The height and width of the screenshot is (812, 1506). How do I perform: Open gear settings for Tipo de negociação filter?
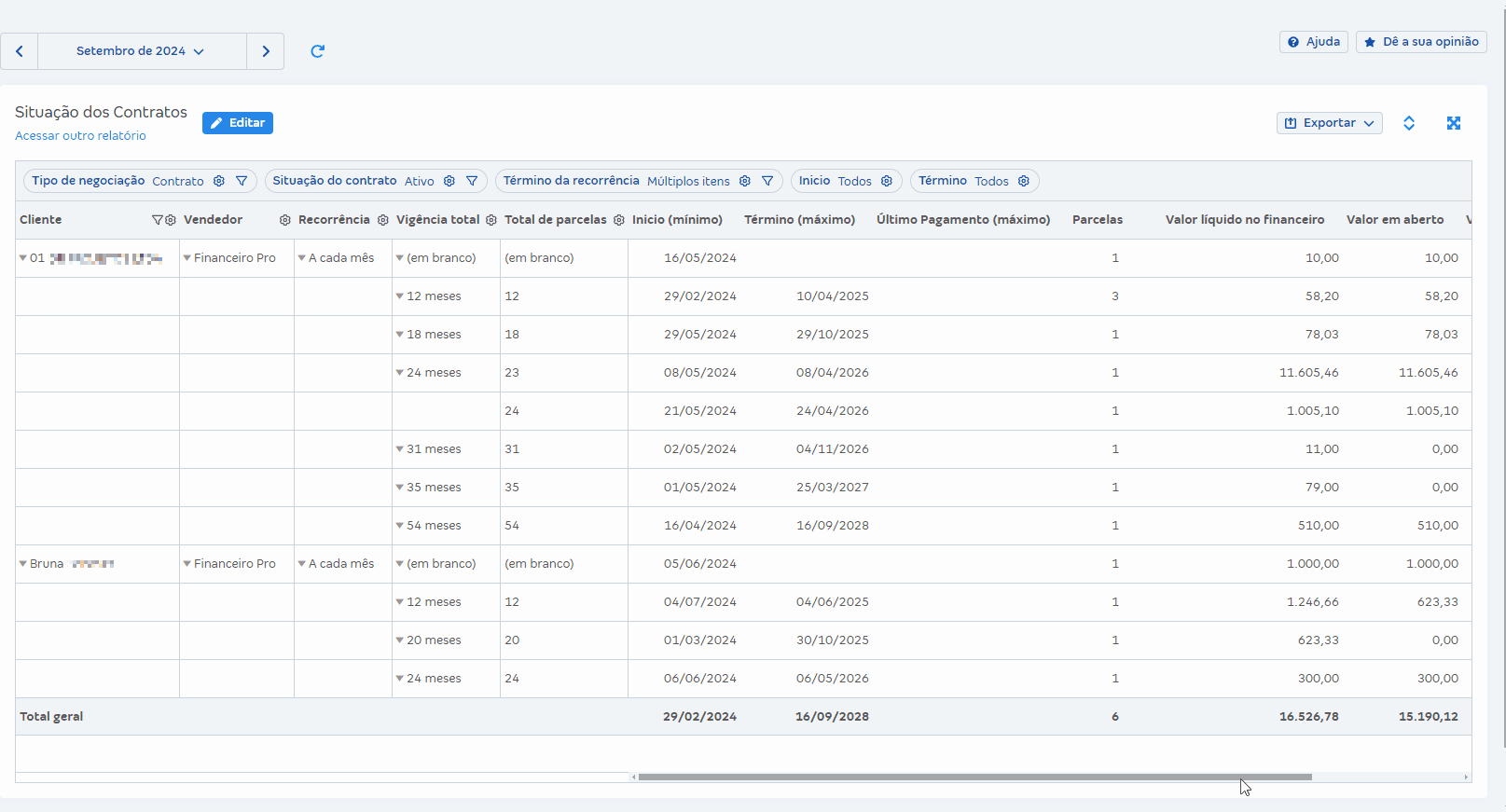click(219, 181)
